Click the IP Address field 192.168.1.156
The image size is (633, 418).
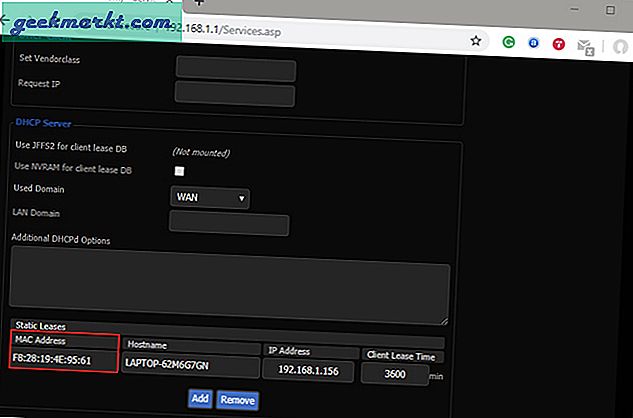pos(307,368)
